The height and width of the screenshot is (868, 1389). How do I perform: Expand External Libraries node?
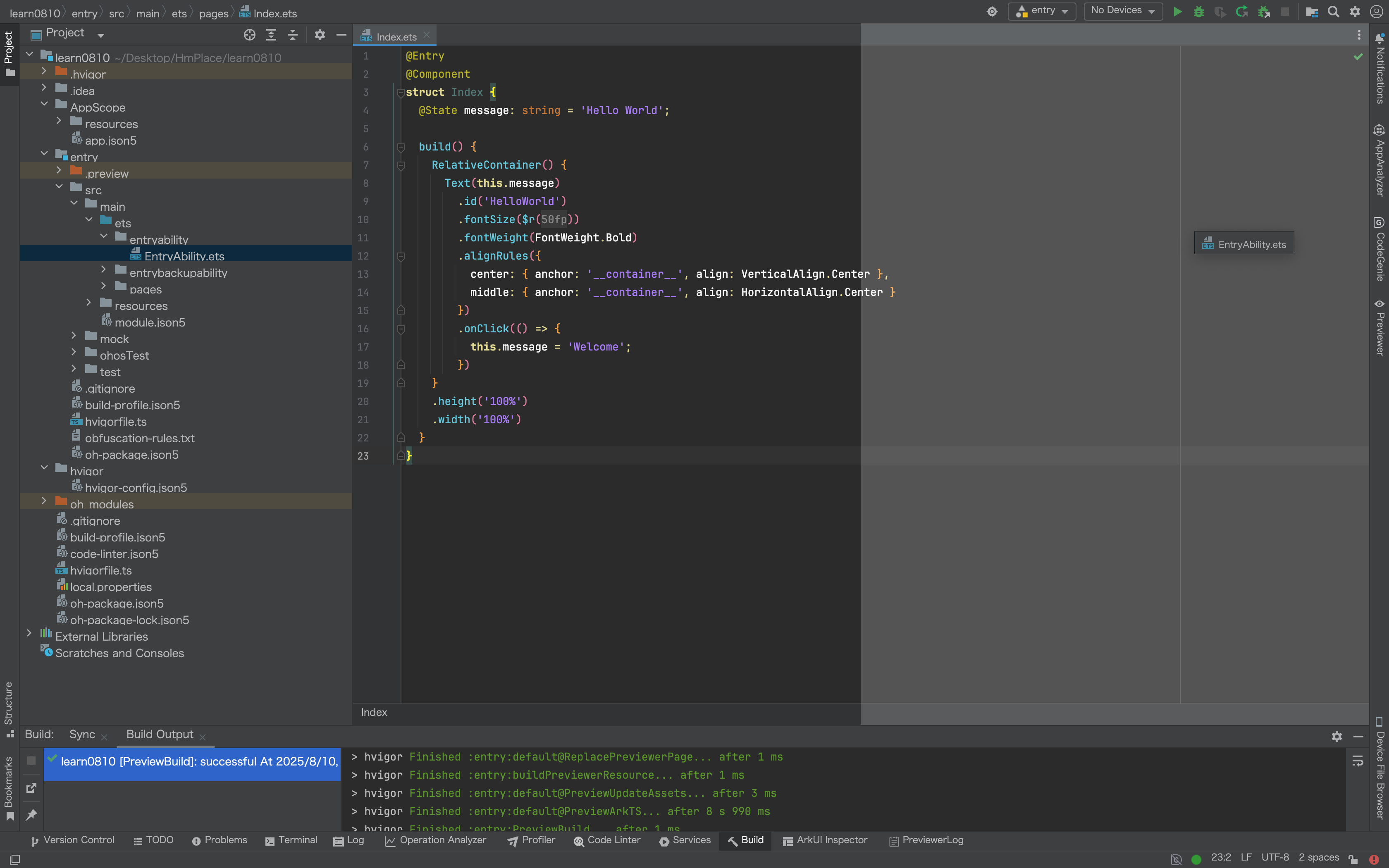[29, 633]
